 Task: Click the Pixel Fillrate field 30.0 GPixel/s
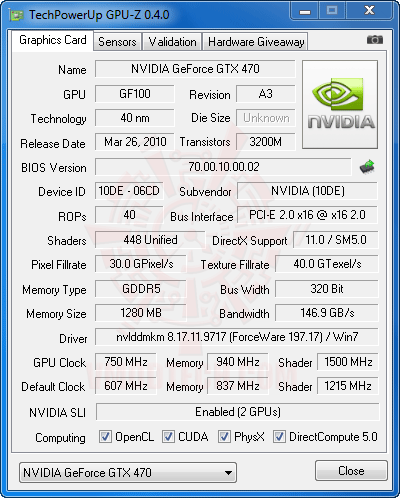[141, 264]
